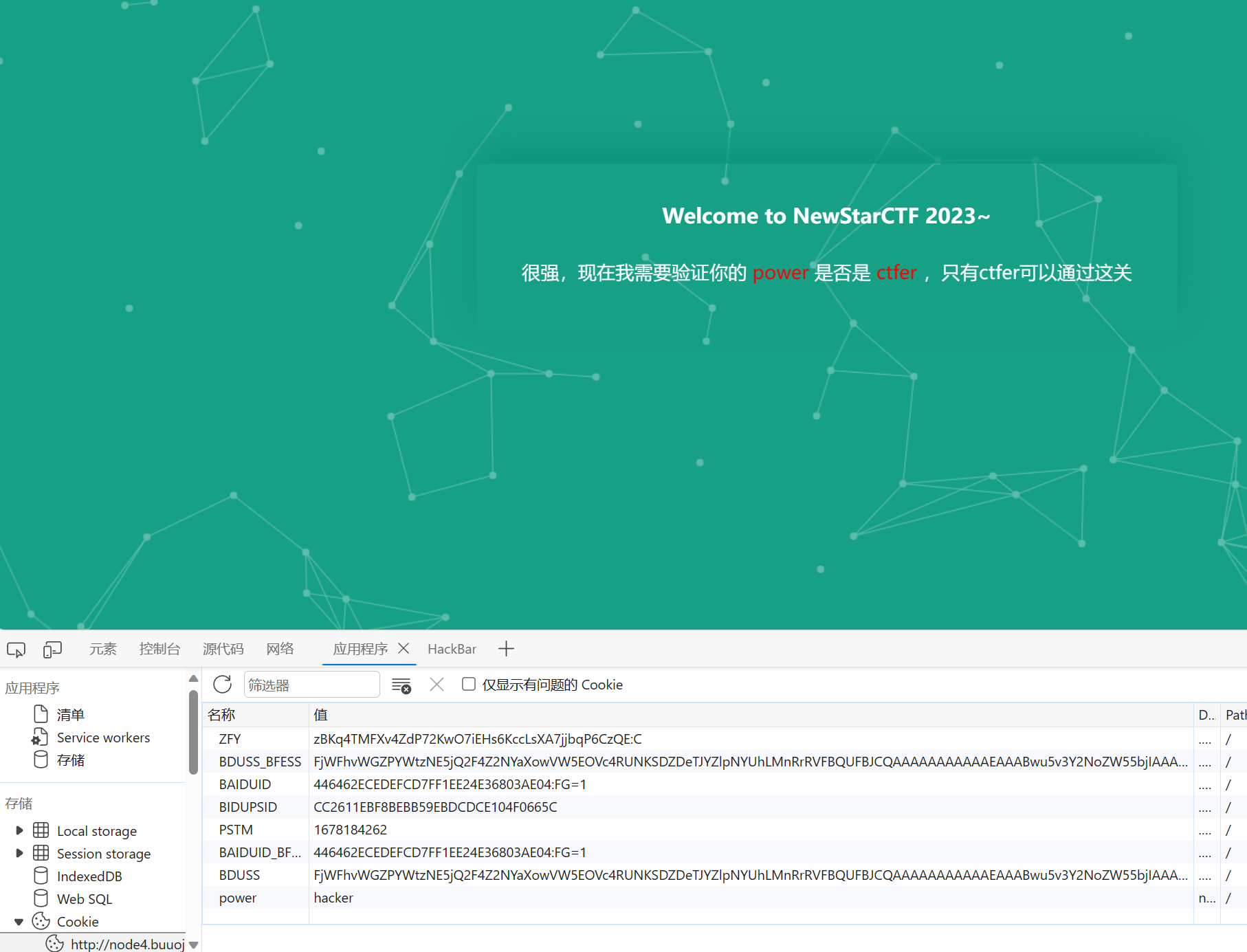Switch to the HackBar tab
This screenshot has width=1247, height=952.
[452, 649]
